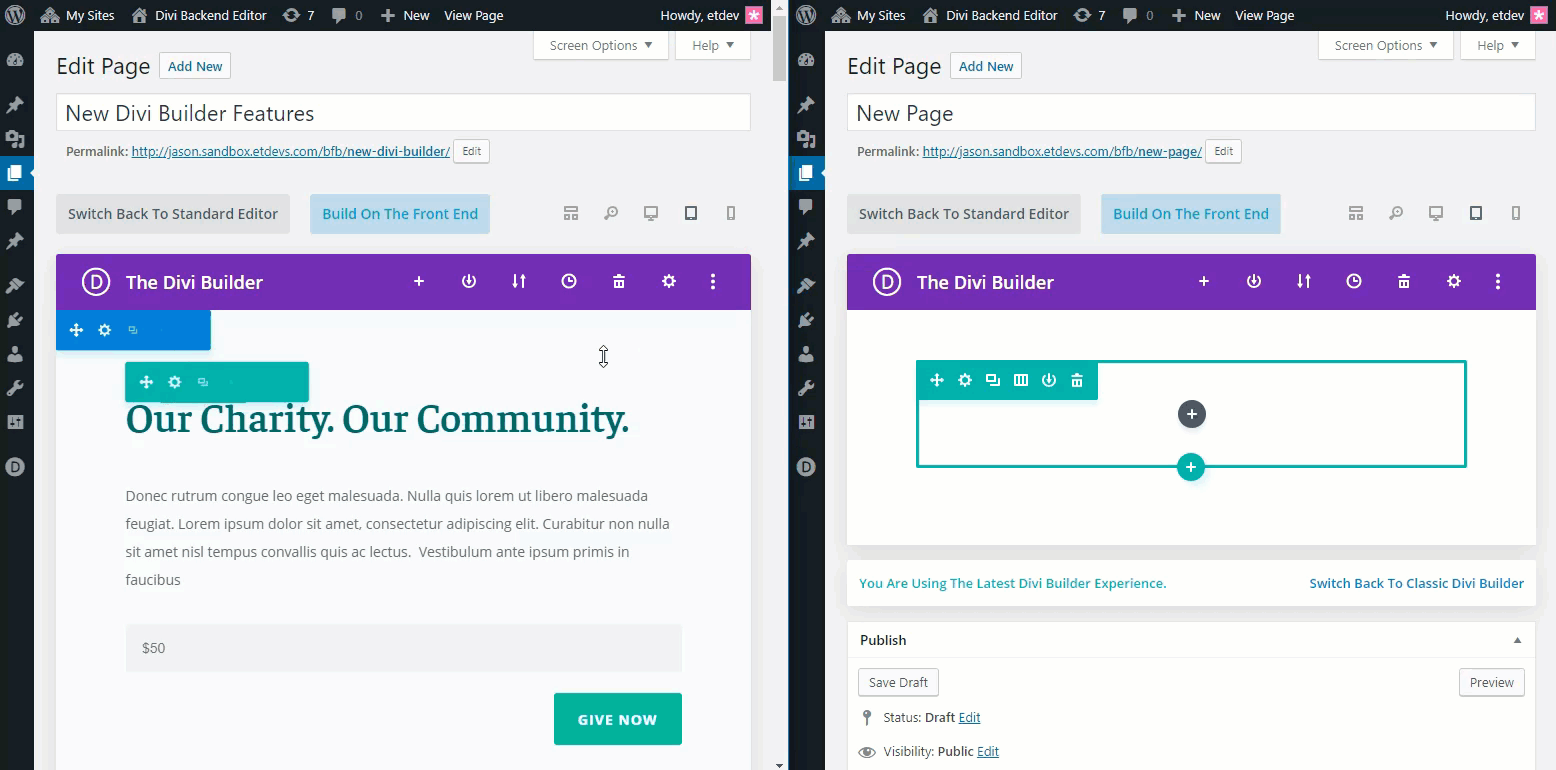Select desktop preview in New Page window
This screenshot has width=1556, height=770.
[x=1436, y=213]
